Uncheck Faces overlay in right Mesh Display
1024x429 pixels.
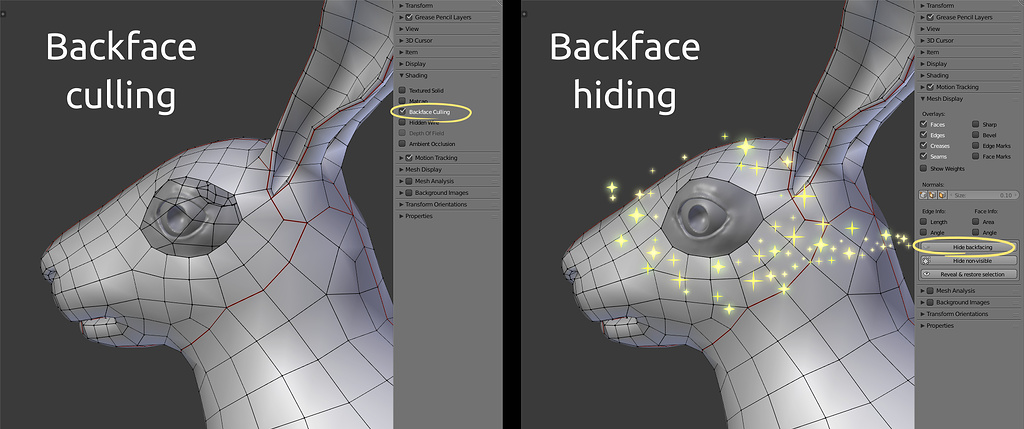[923, 124]
